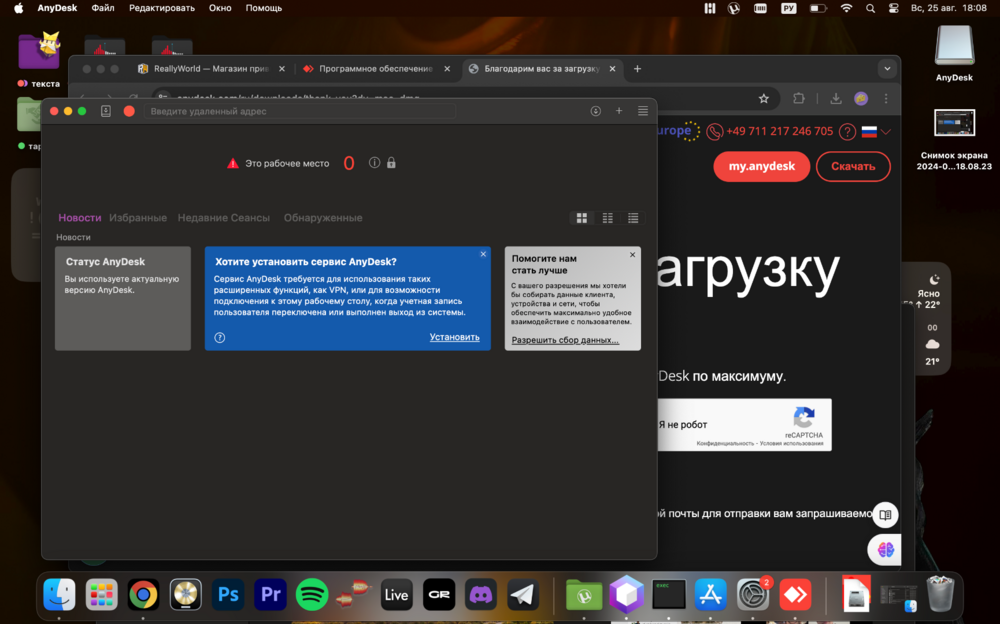Open the 'Редактировать' menu
Screen dimensions: 1000x624
(x=162, y=8)
